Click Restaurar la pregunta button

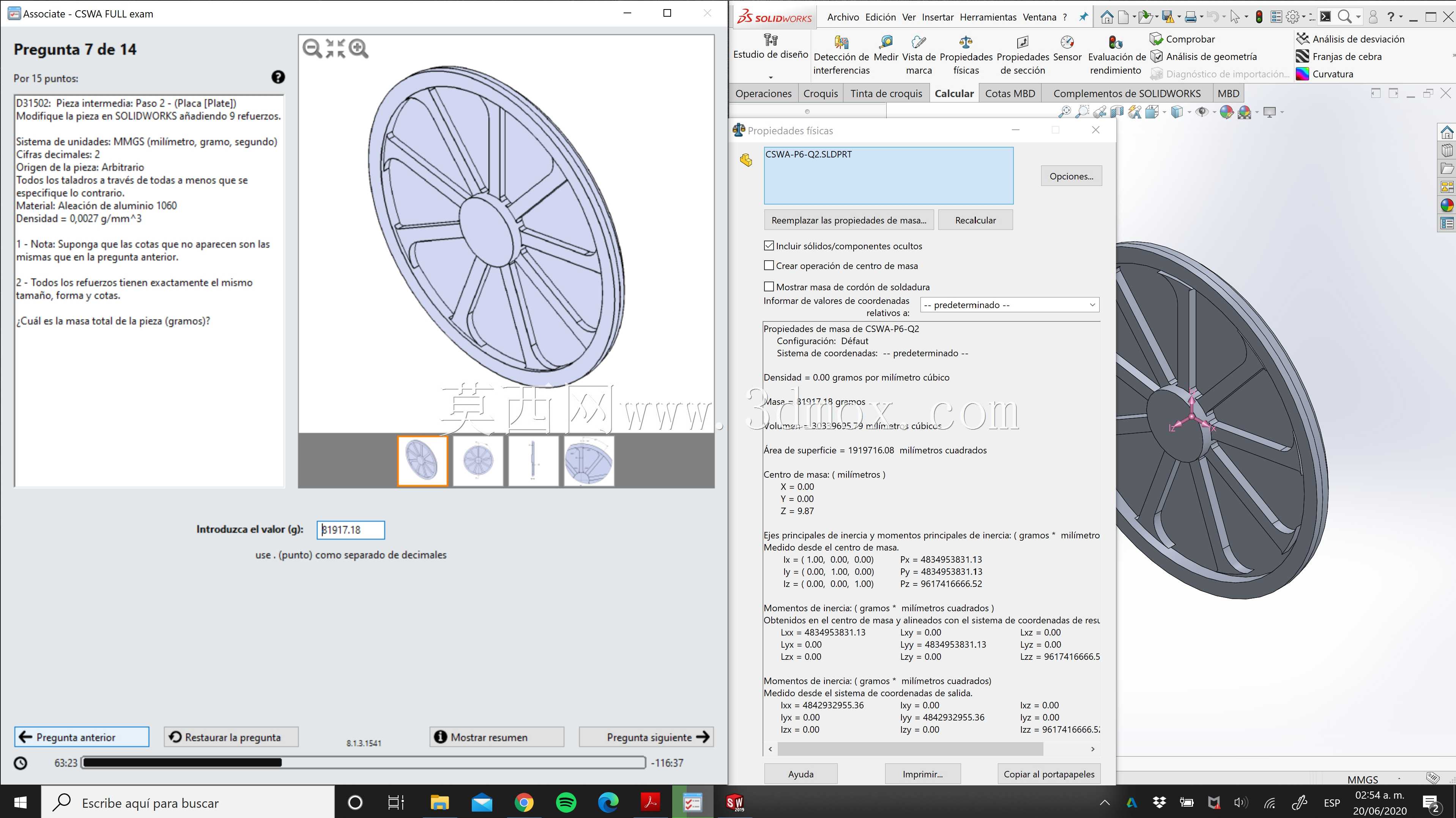pos(231,737)
